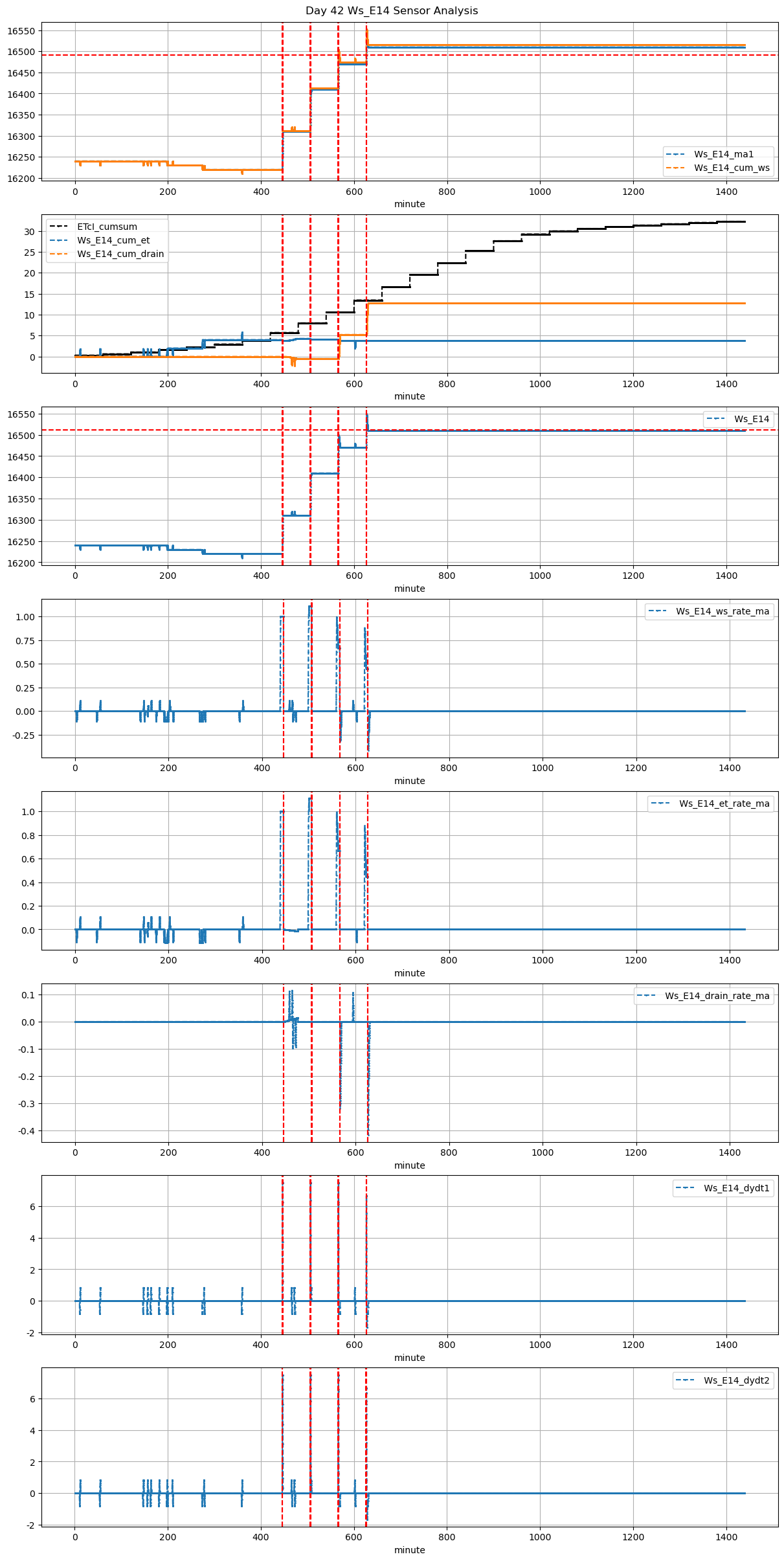Click the orange Ws_E14_cum_drain legend line sample
Image resolution: width=784 pixels, height=1561 pixels.
coord(59,254)
